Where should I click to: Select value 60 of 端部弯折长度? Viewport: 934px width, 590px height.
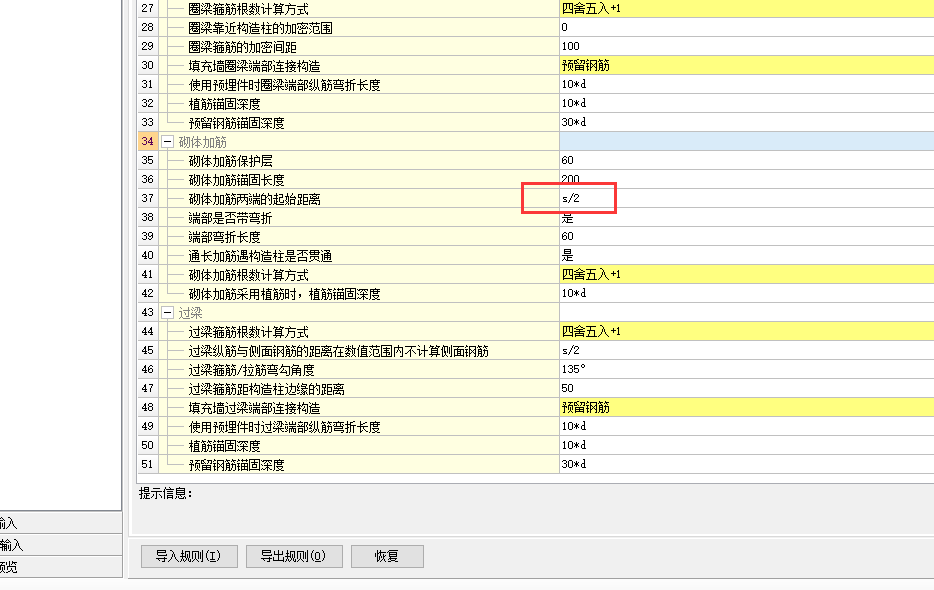point(567,237)
